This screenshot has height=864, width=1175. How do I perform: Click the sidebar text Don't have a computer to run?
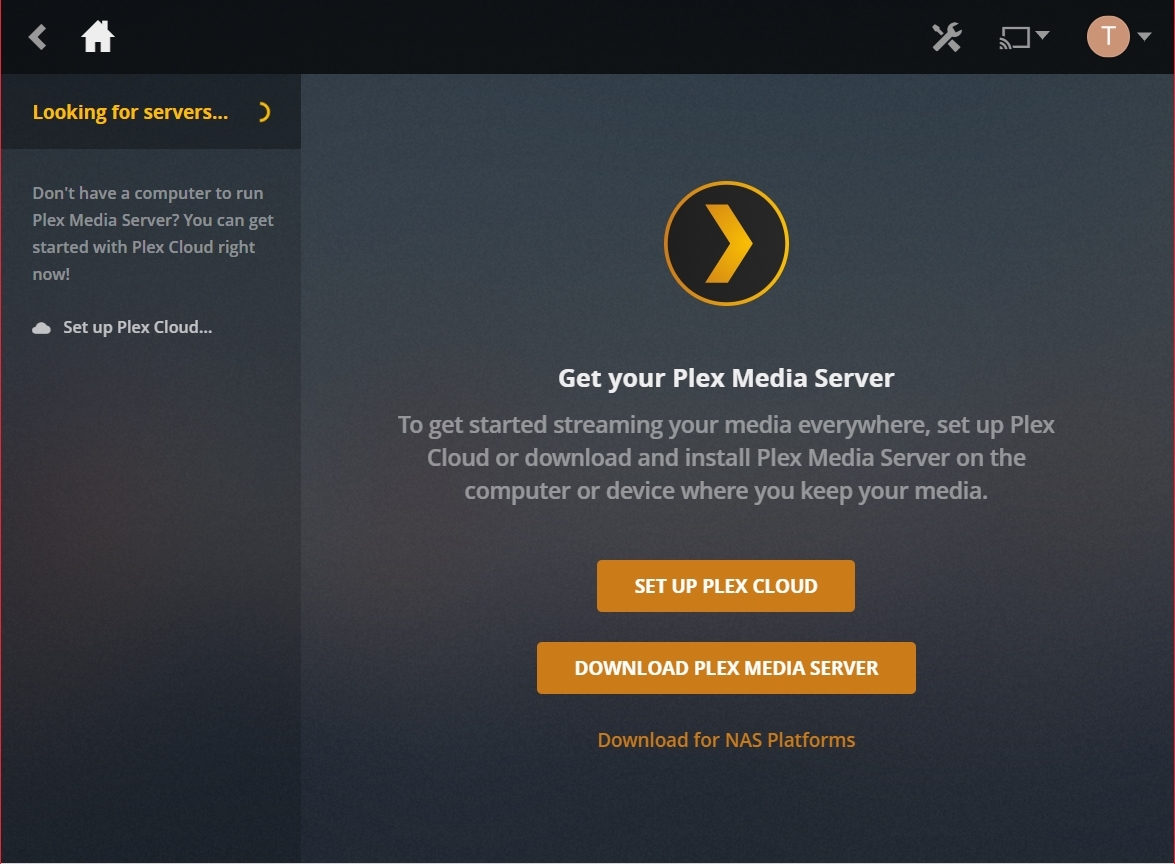coord(153,234)
